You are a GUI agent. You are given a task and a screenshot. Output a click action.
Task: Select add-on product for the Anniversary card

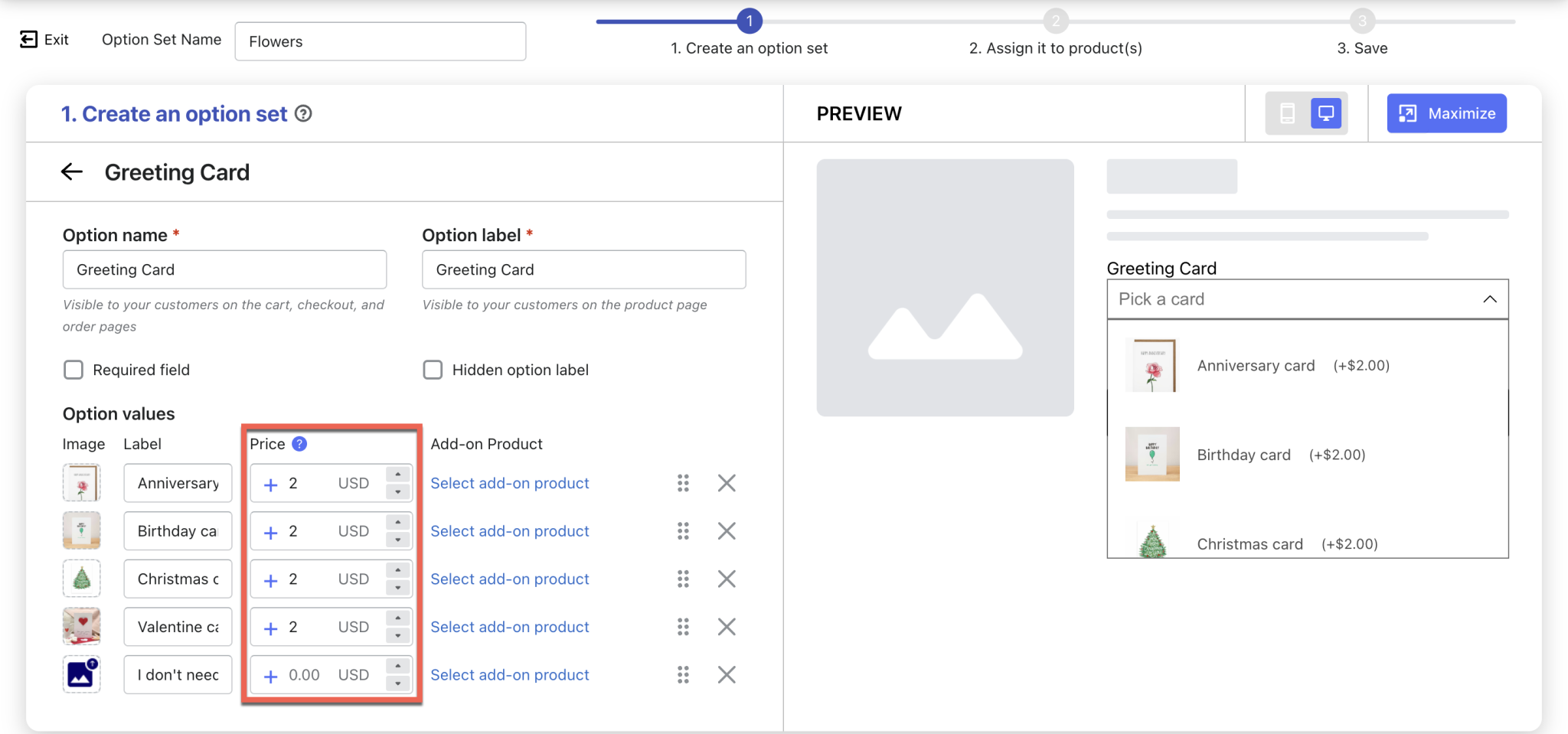coord(510,483)
